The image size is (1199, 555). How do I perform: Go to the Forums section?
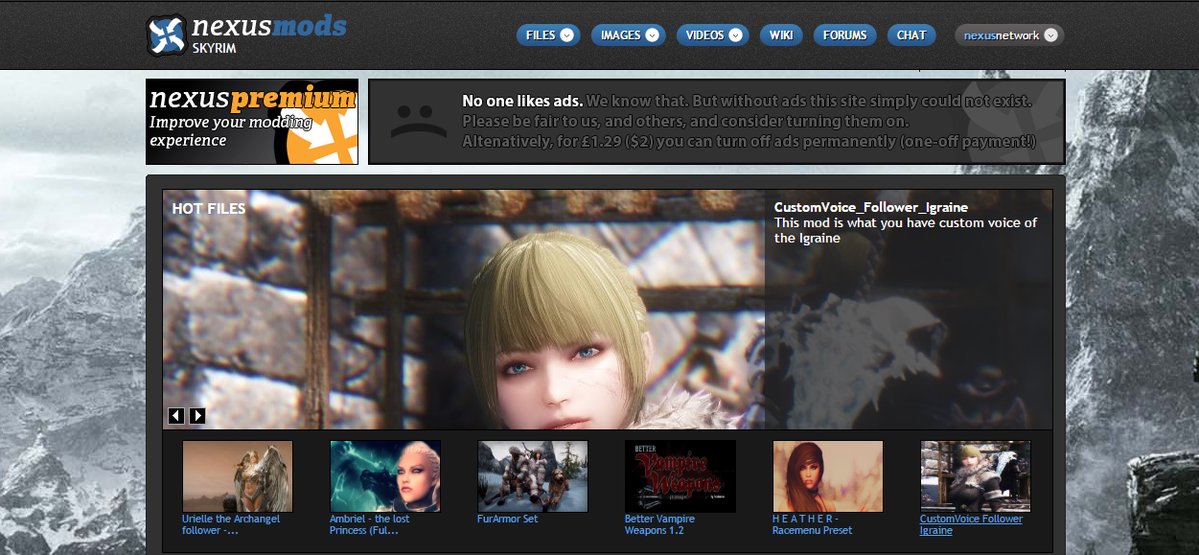(844, 35)
